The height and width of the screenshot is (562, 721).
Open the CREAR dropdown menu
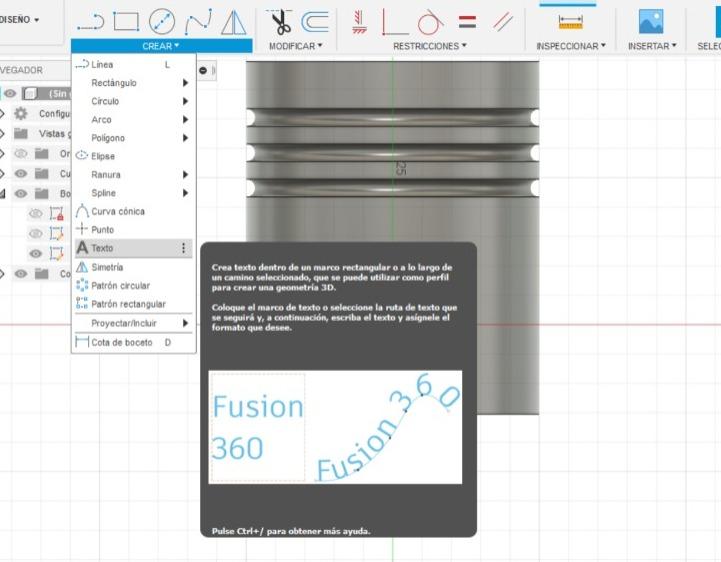point(161,46)
